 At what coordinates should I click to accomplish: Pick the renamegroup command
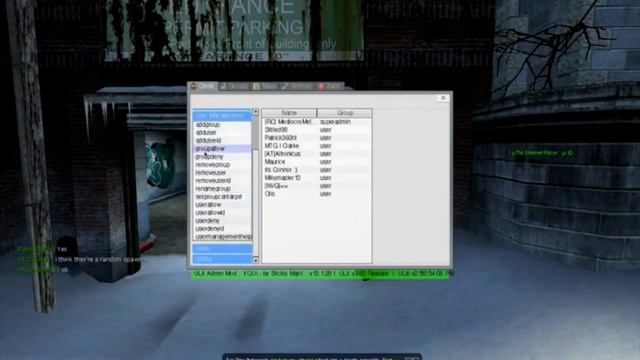point(222,189)
